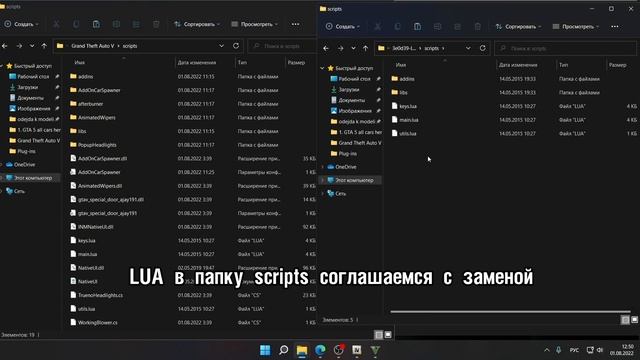Viewport: 640px width, 360px height.
Task: Select AddOnCarSpawner.dll in left window
Action: tap(102, 158)
